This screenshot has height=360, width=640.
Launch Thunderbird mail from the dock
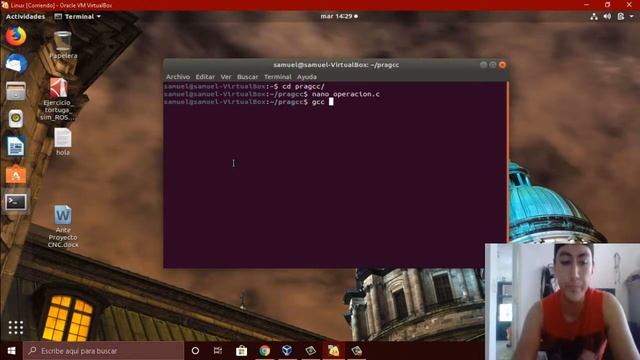[16, 64]
